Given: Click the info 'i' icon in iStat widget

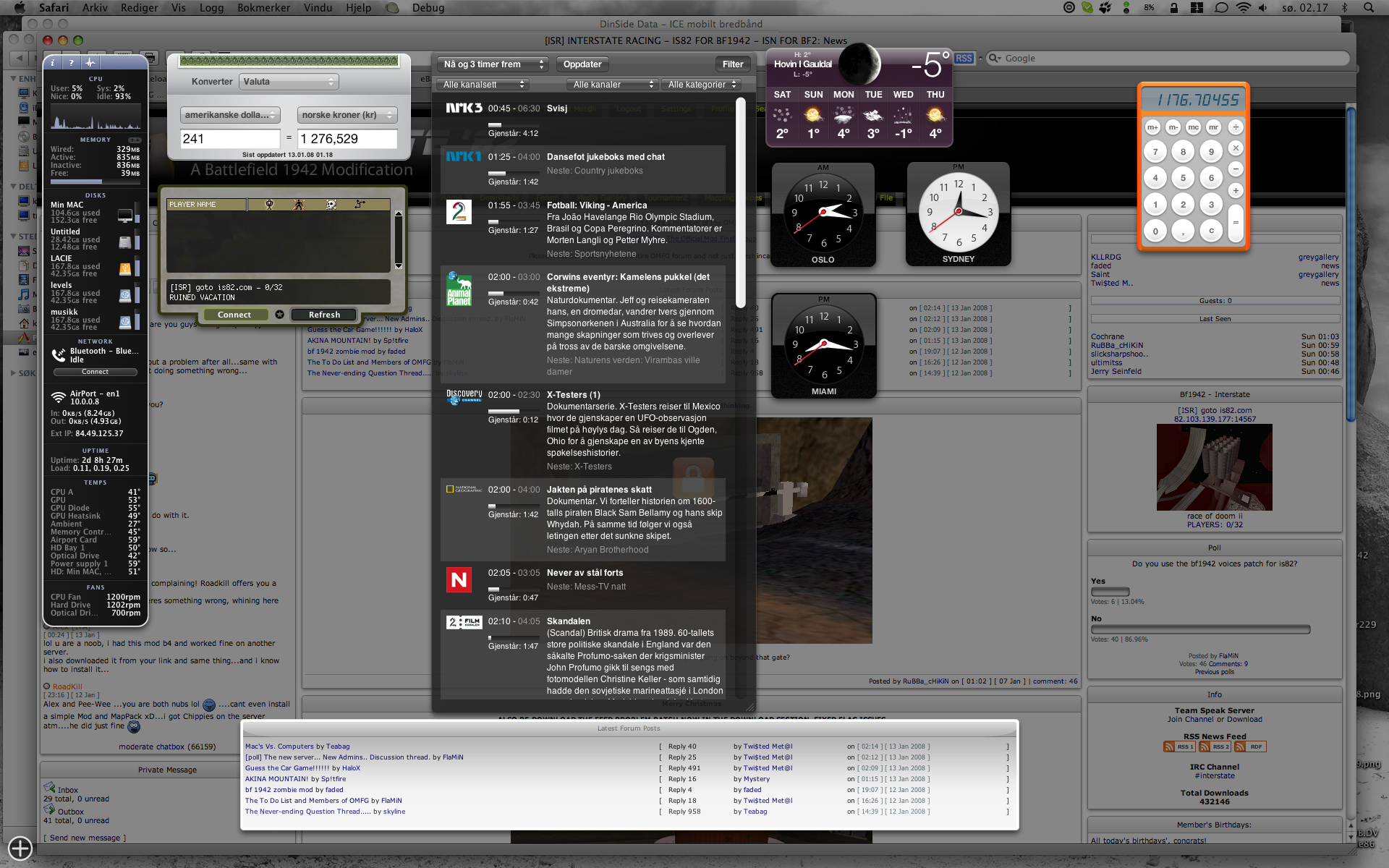Looking at the screenshot, I should (x=52, y=63).
